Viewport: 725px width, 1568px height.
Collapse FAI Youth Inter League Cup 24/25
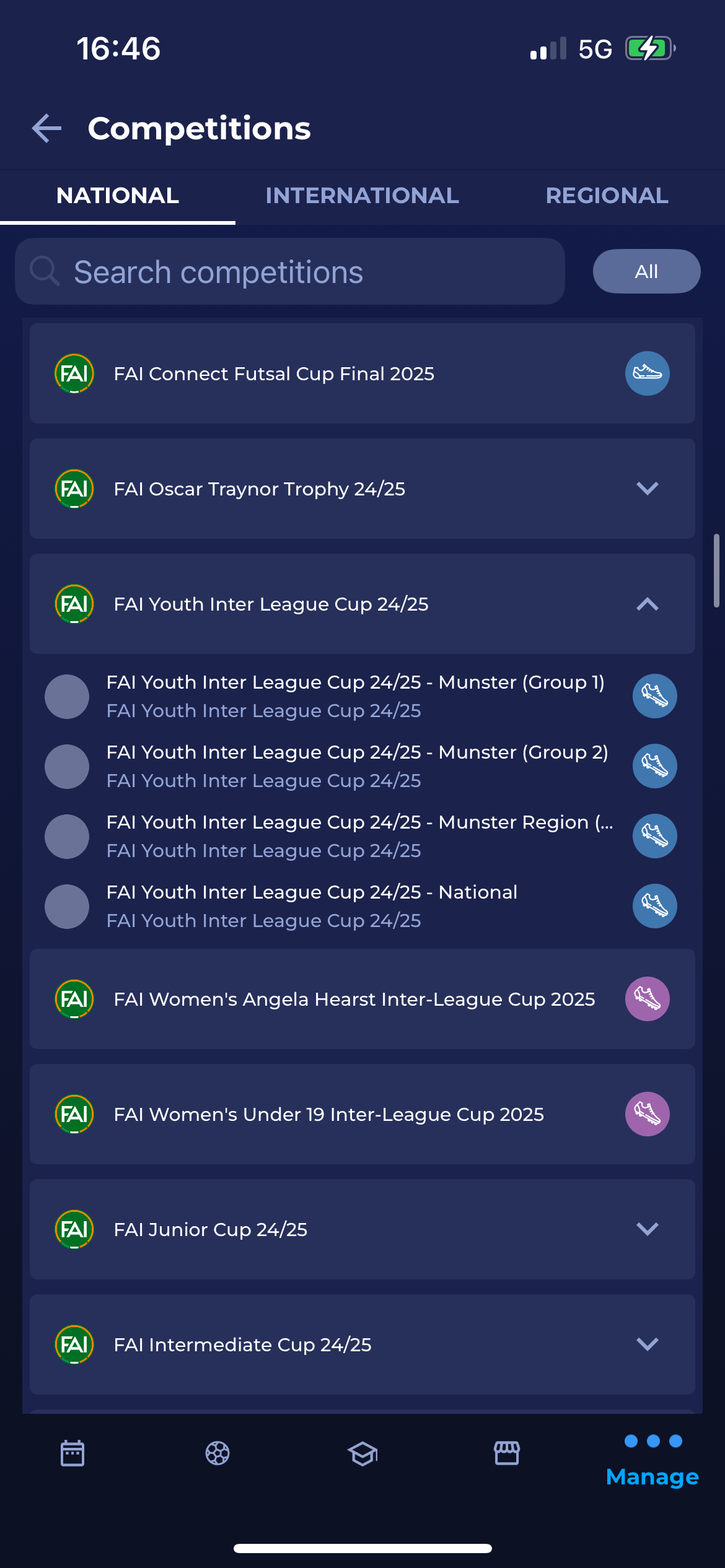647,604
